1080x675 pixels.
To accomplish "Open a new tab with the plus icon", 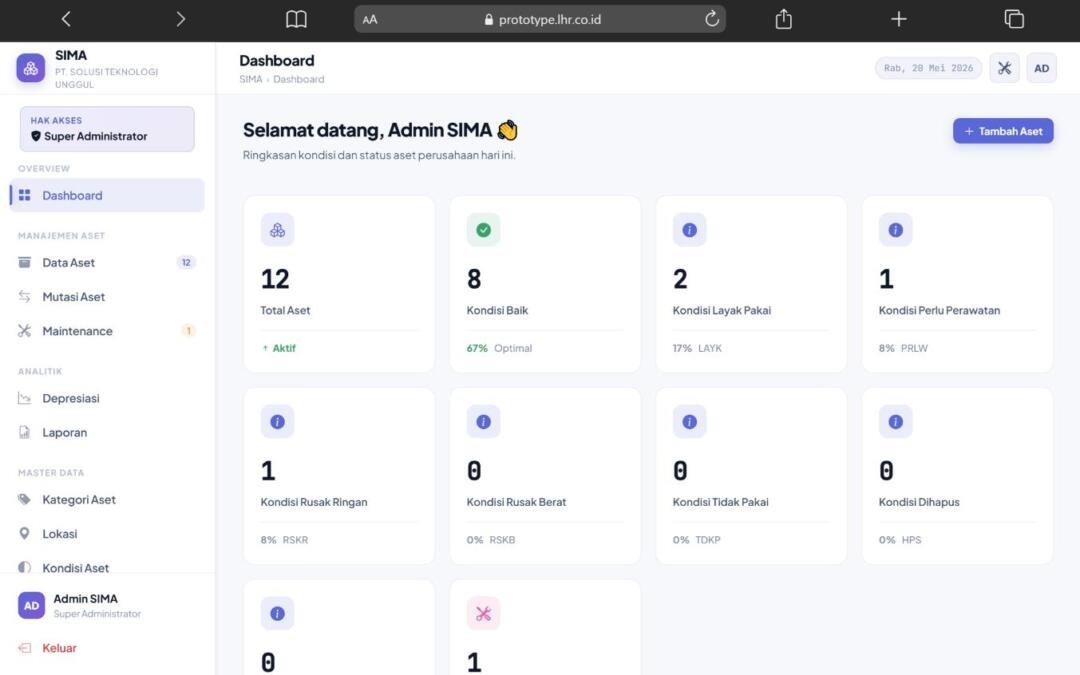I will (898, 19).
